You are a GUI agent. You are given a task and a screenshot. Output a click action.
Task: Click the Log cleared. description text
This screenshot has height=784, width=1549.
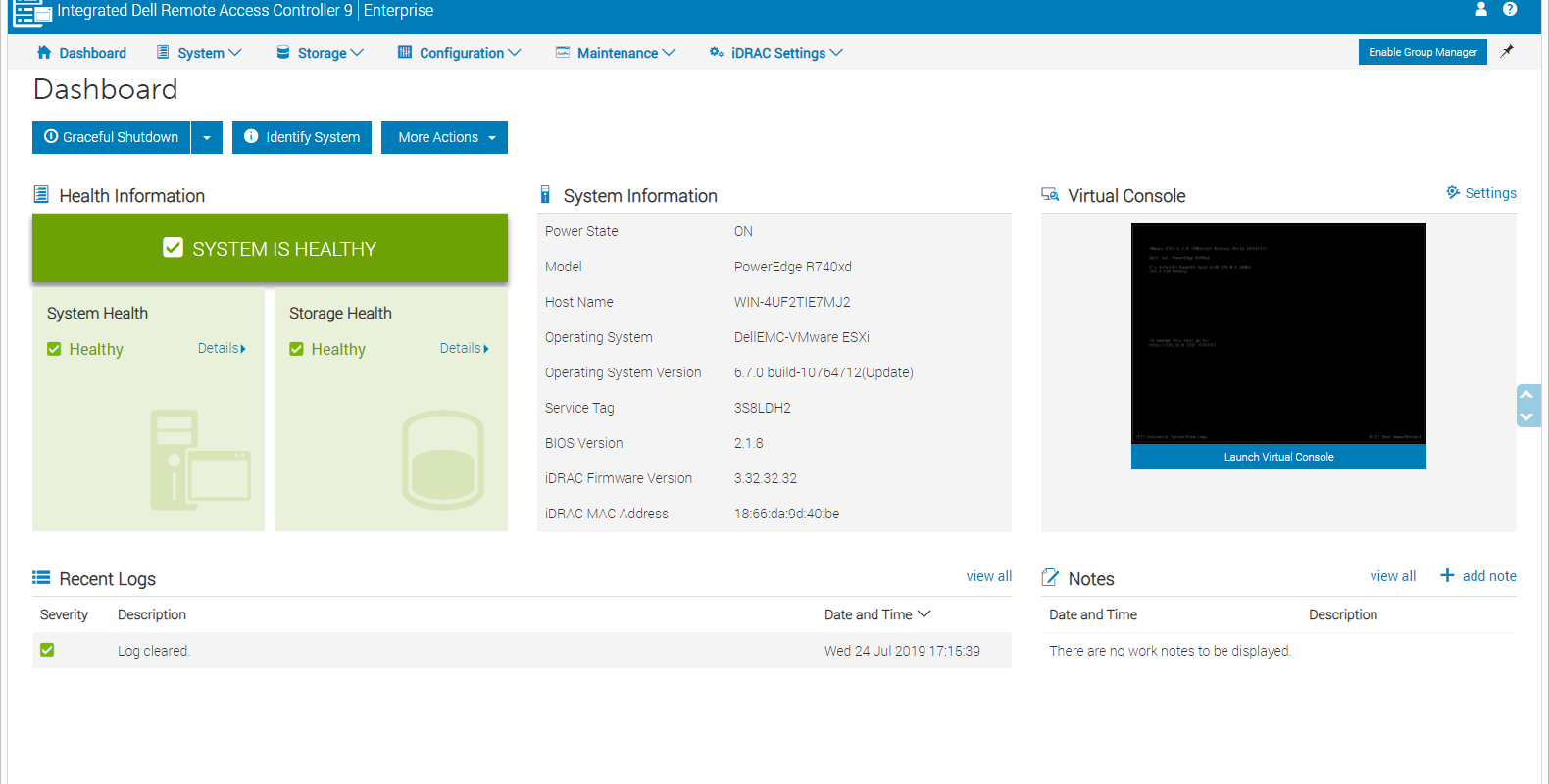pyautogui.click(x=154, y=651)
